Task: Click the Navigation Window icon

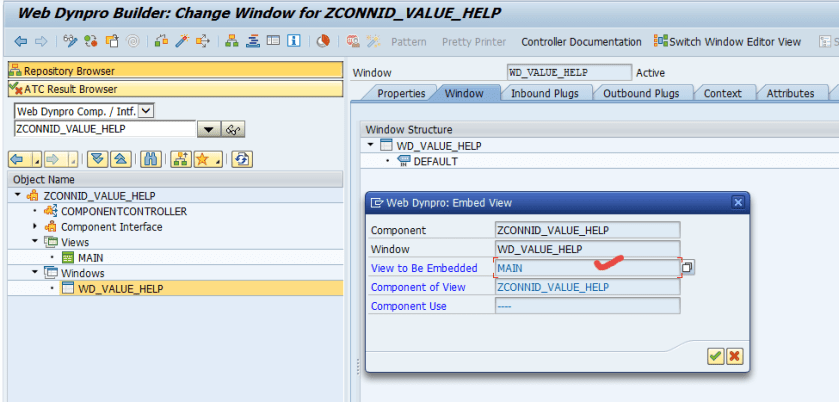Action: coord(273,41)
